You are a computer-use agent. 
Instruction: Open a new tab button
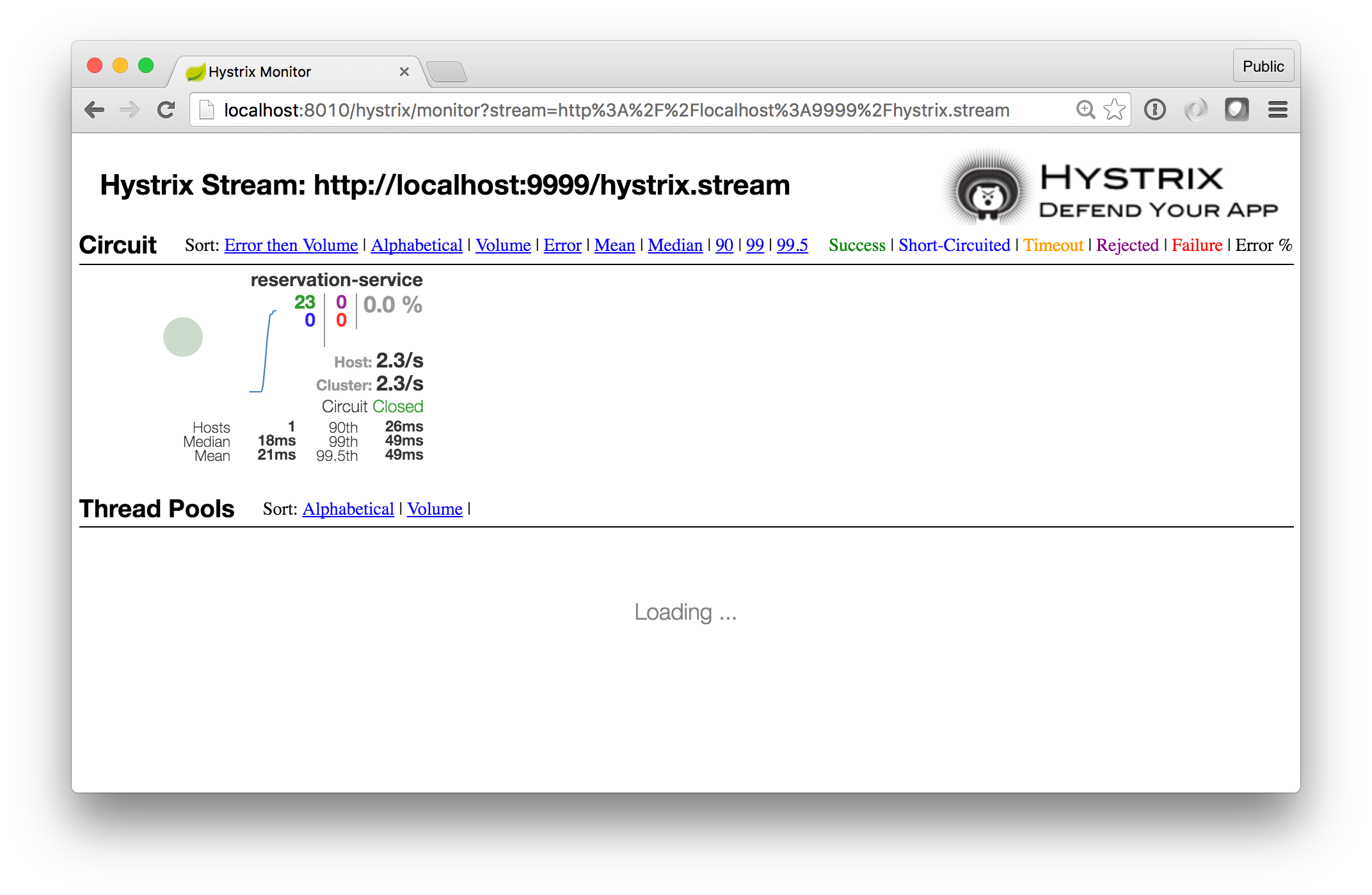pyautogui.click(x=447, y=72)
